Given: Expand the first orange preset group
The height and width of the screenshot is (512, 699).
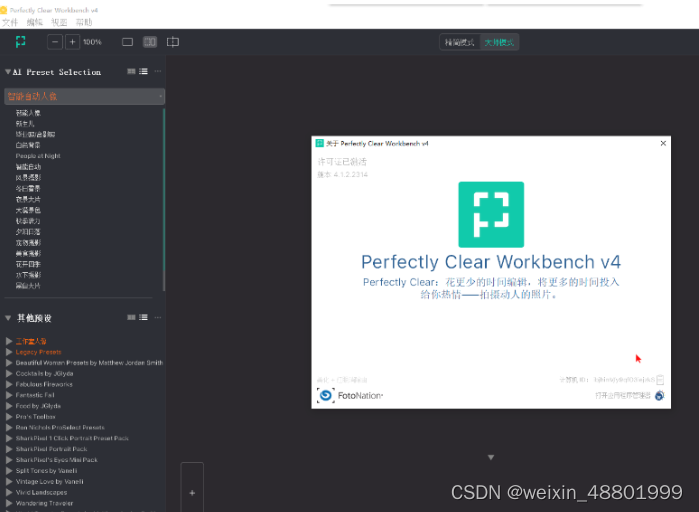Looking at the screenshot, I should pos(9,341).
